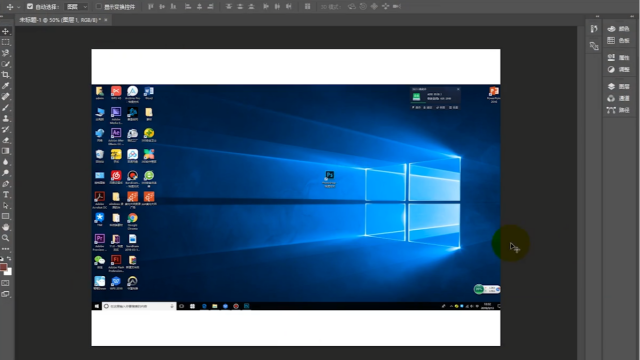
Task: Open the 颜色 color panel
Action: click(618, 29)
